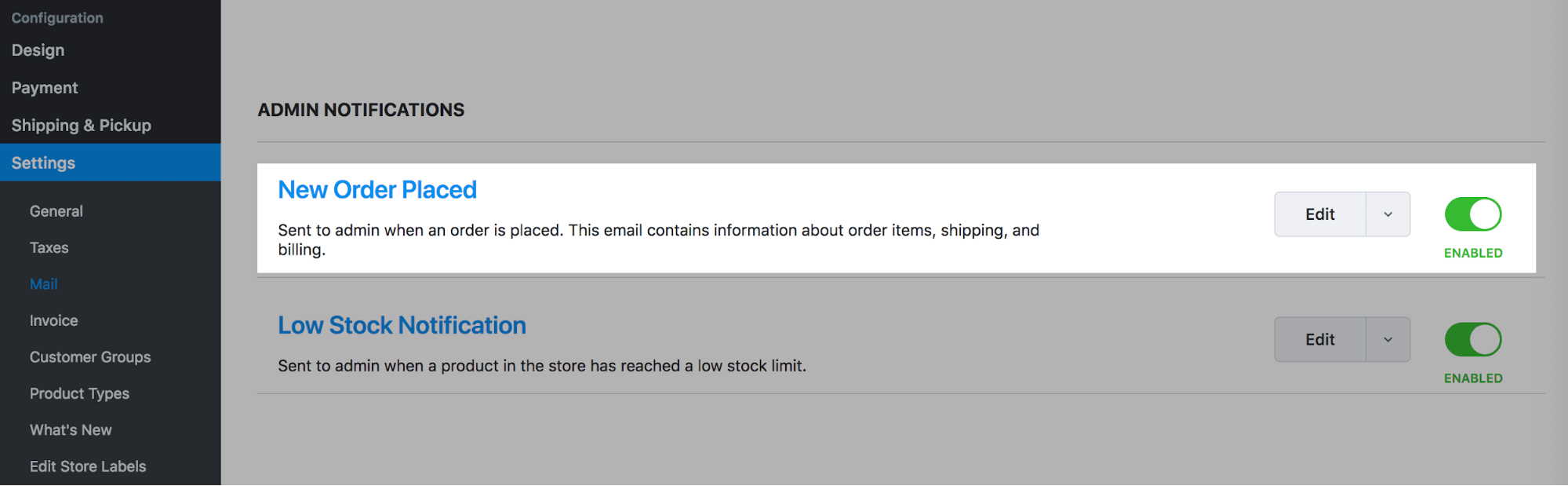Open the Low Stock Notification Edit dropdown arrow

1388,340
